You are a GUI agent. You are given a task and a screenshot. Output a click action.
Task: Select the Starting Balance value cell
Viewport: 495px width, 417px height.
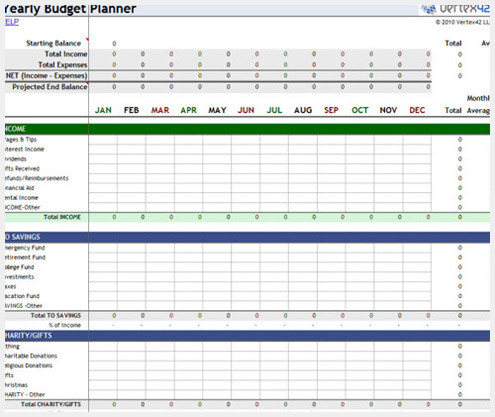[x=114, y=44]
